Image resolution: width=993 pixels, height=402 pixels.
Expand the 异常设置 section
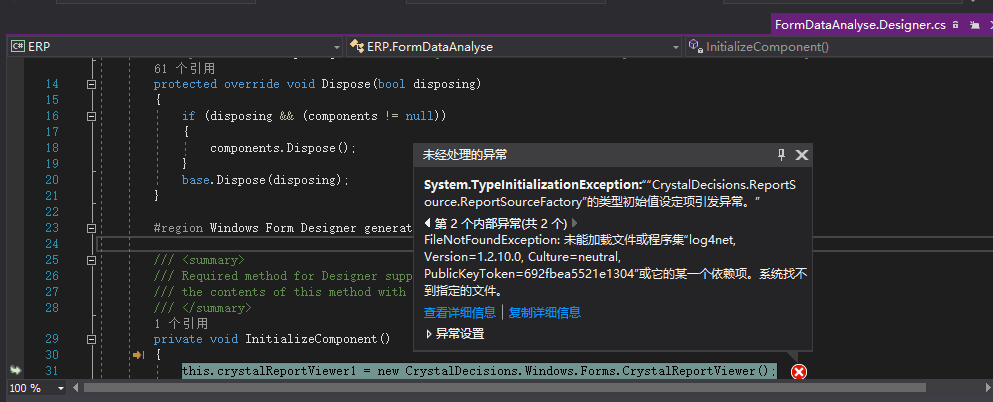[455, 334]
